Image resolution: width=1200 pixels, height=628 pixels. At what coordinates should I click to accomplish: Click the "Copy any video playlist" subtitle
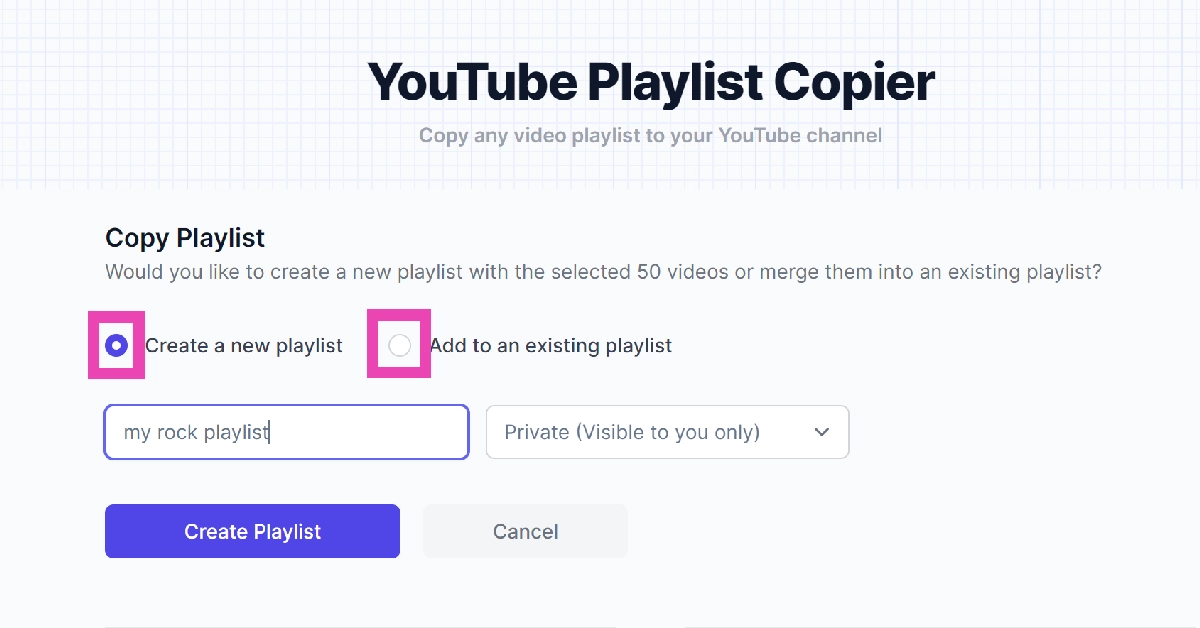(650, 135)
